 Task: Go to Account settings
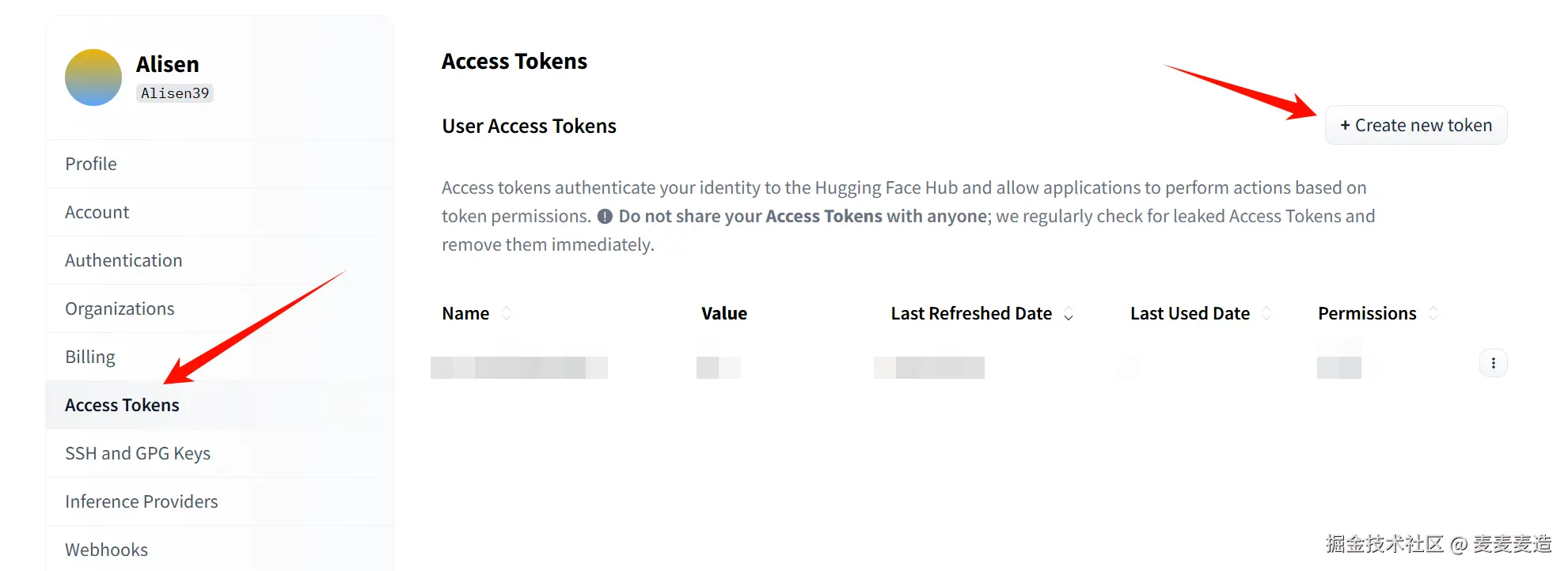pos(97,212)
